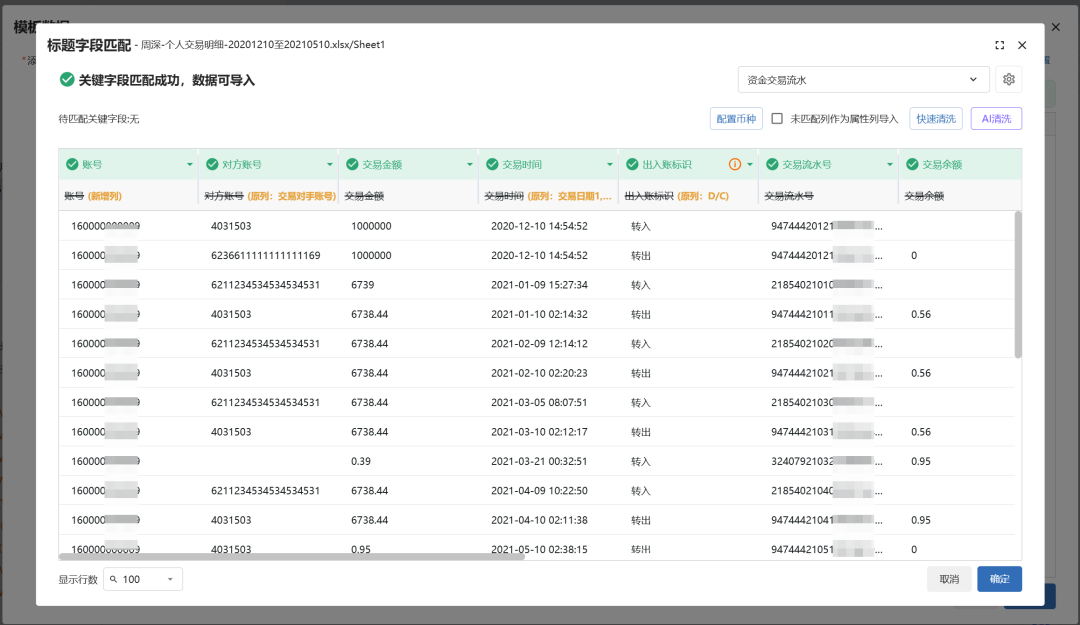Click search icon in 显示行数 field
Image resolution: width=1080 pixels, height=625 pixels.
point(114,580)
